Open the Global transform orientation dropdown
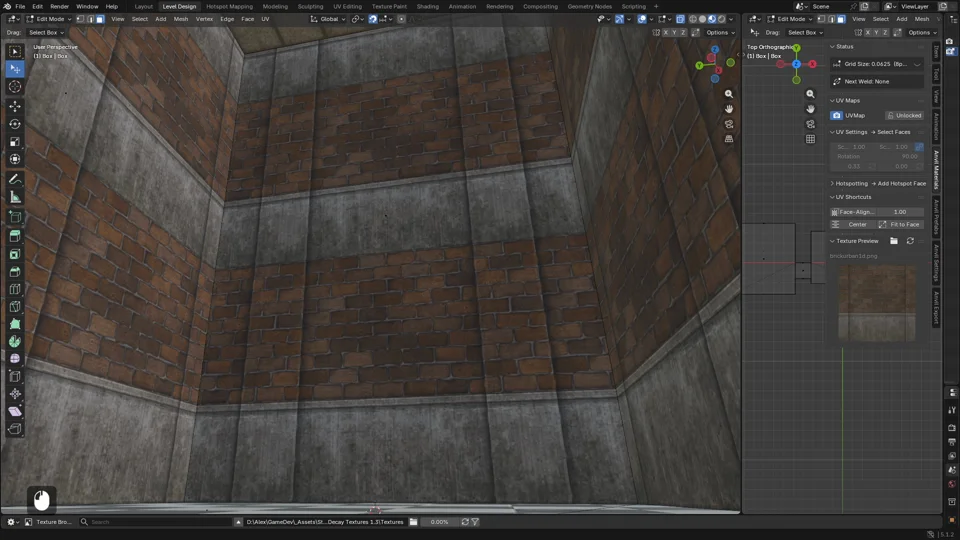 click(x=328, y=19)
